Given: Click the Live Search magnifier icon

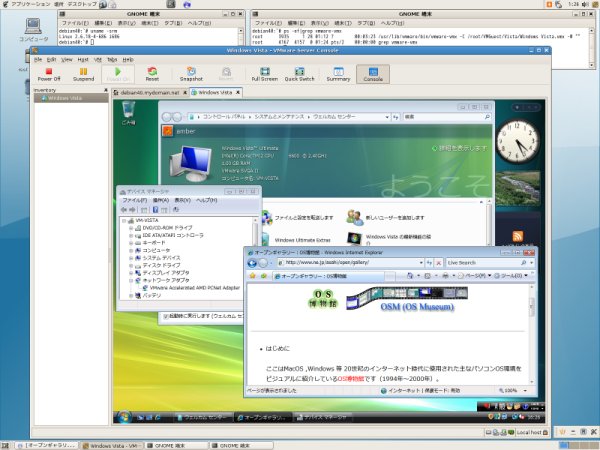Looking at the screenshot, I should click(523, 263).
